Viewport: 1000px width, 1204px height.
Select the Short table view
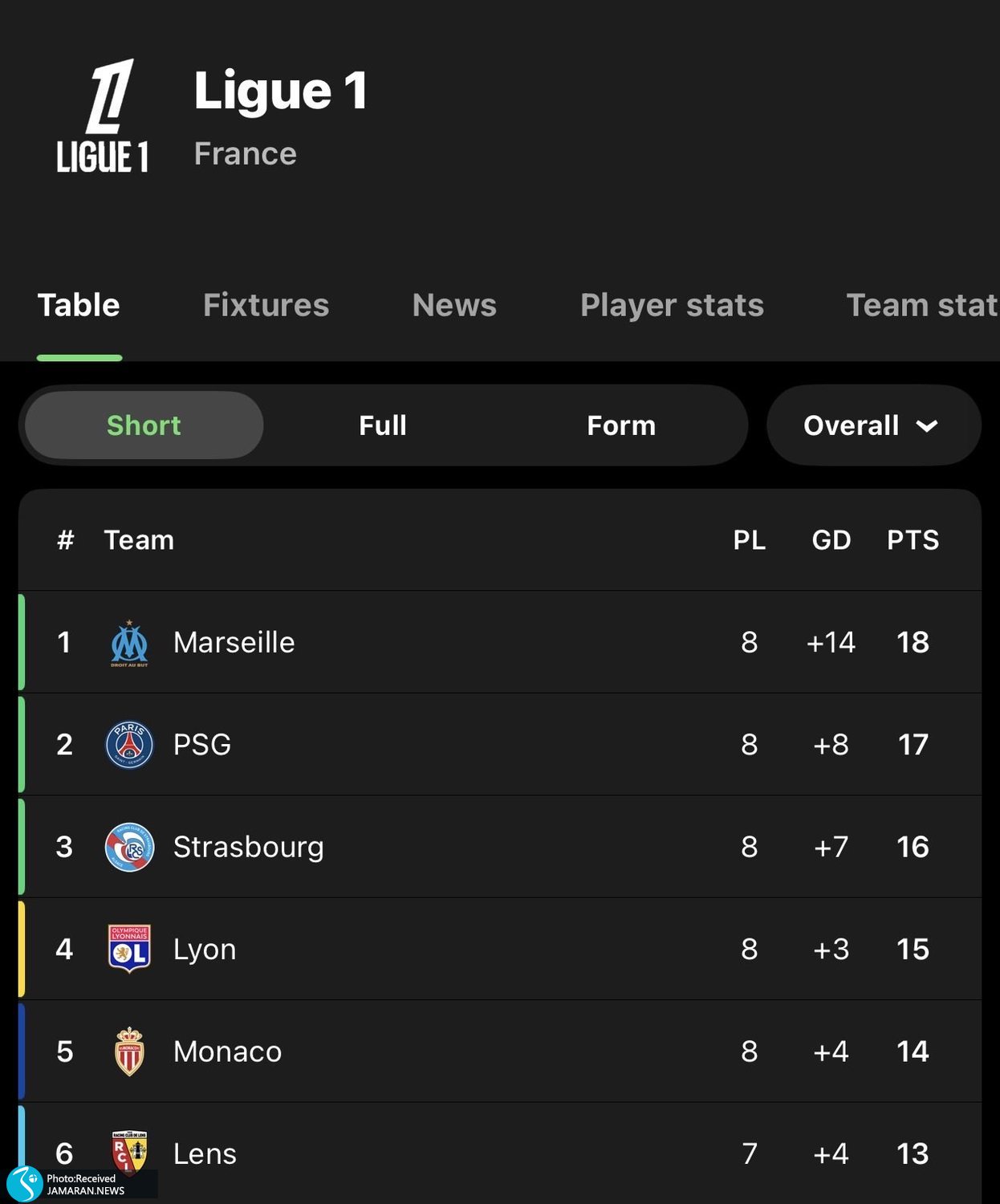coord(144,425)
